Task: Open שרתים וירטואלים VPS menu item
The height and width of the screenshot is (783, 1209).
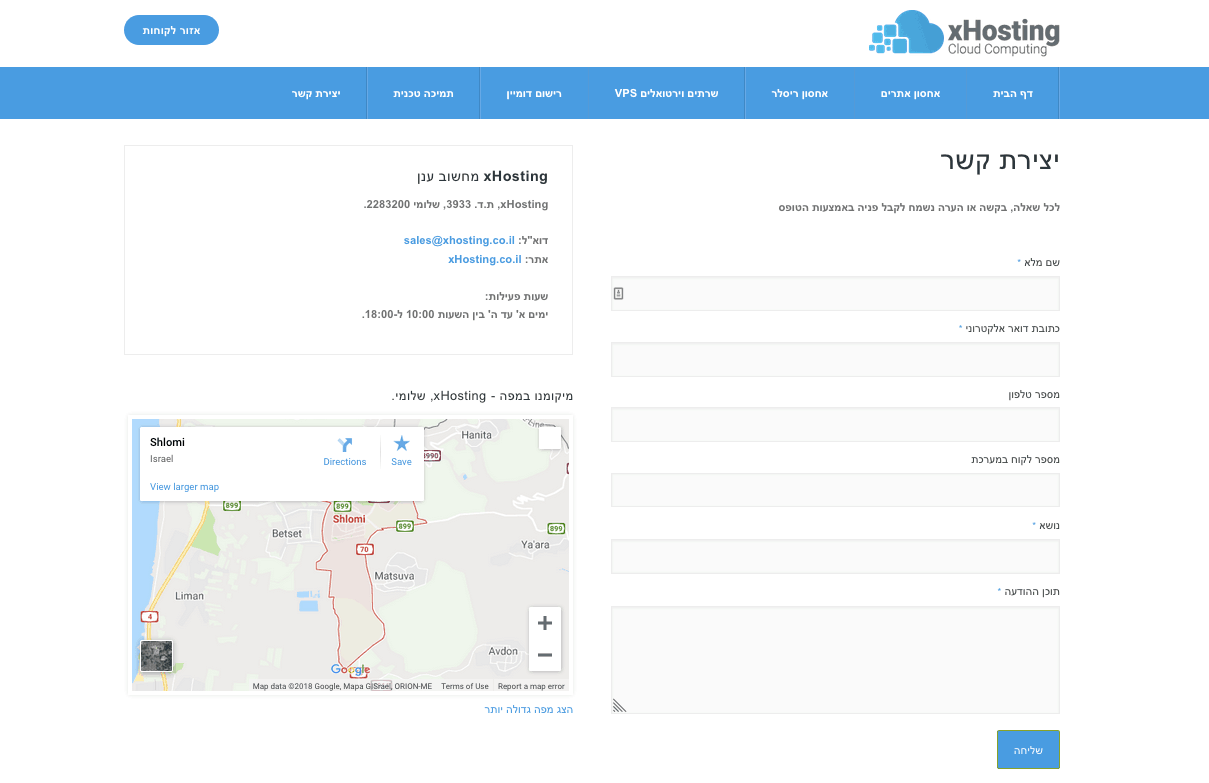Action: (x=666, y=93)
